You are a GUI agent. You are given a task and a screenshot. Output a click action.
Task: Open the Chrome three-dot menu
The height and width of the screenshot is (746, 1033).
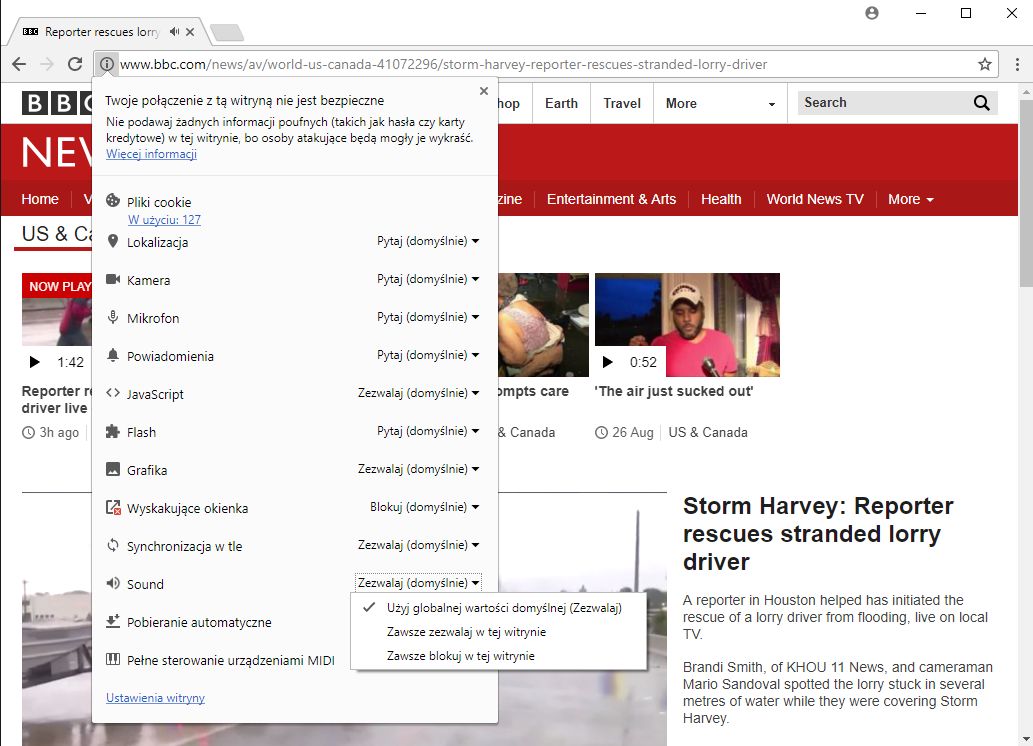(1016, 64)
